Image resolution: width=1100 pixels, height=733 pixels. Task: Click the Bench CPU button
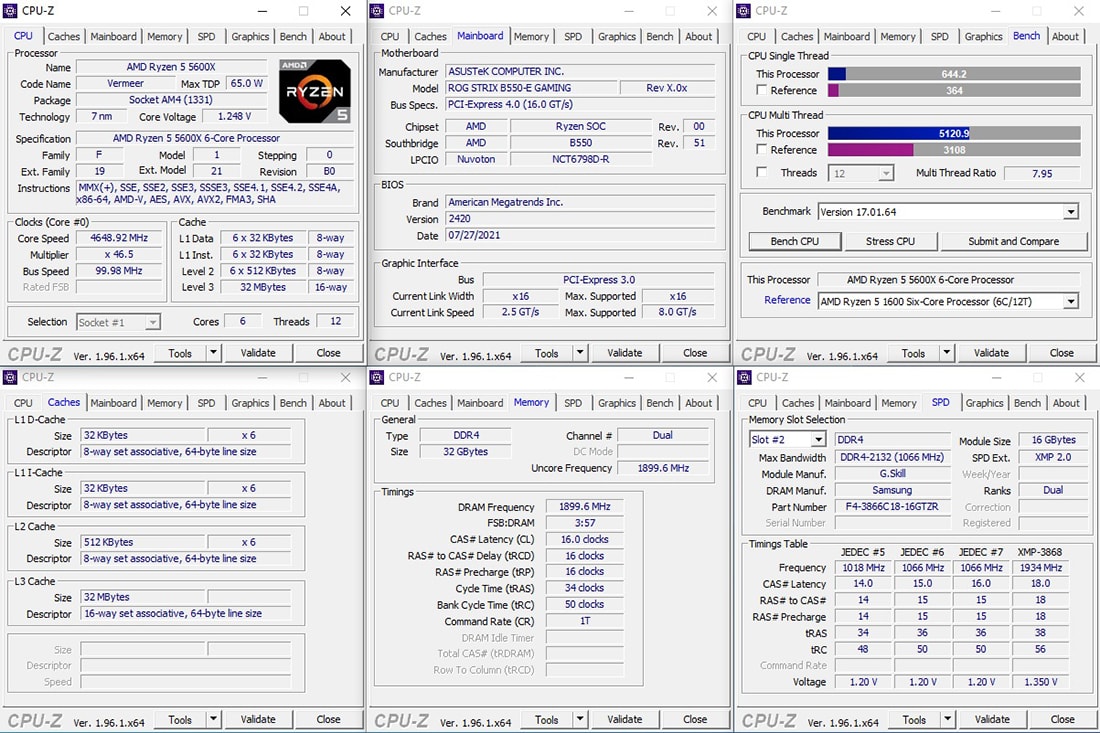(795, 241)
